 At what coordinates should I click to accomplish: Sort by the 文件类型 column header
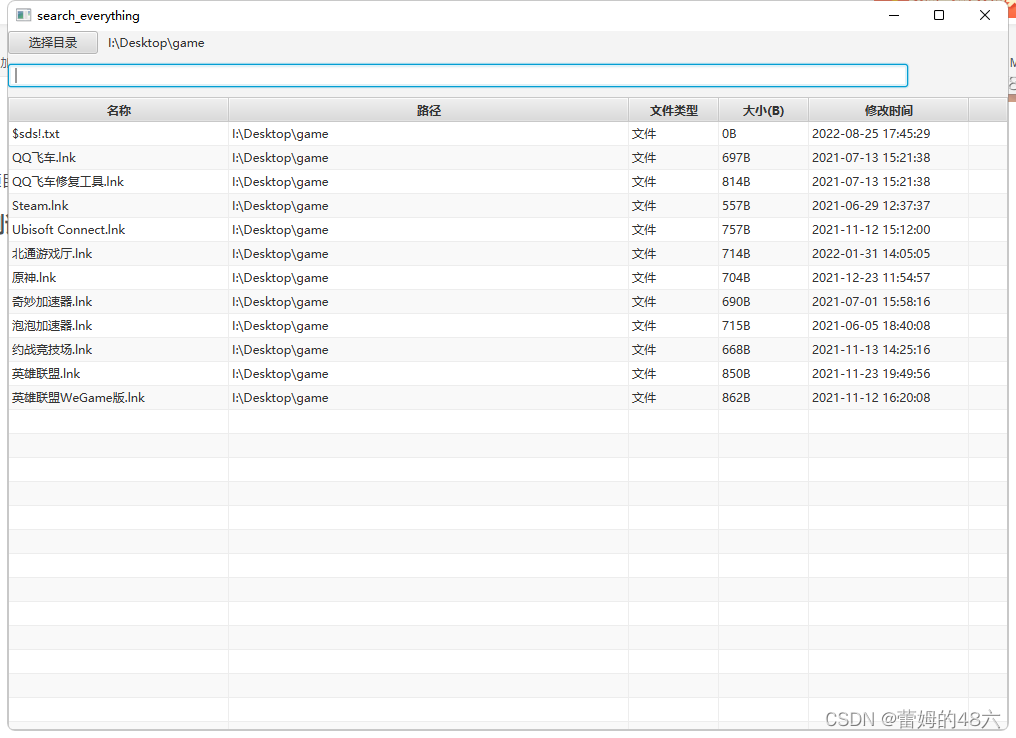tap(673, 110)
